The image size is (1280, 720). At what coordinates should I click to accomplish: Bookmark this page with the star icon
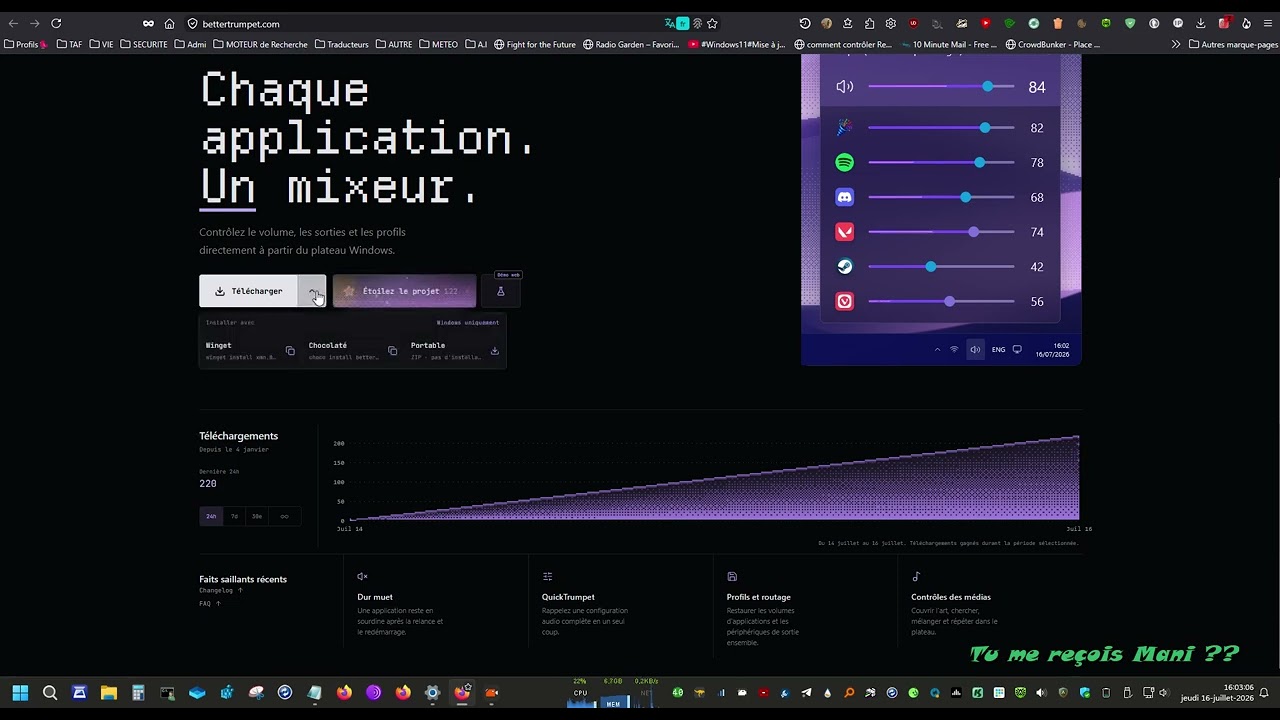[712, 23]
